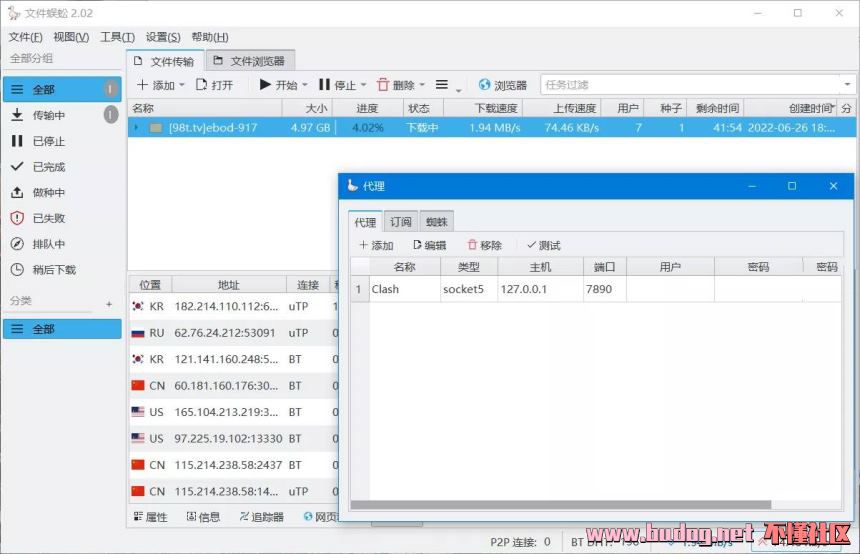This screenshot has width=860, height=554.
Task: Expand the [98t.tv]ebod-917 task row arrow
Action: point(137,128)
